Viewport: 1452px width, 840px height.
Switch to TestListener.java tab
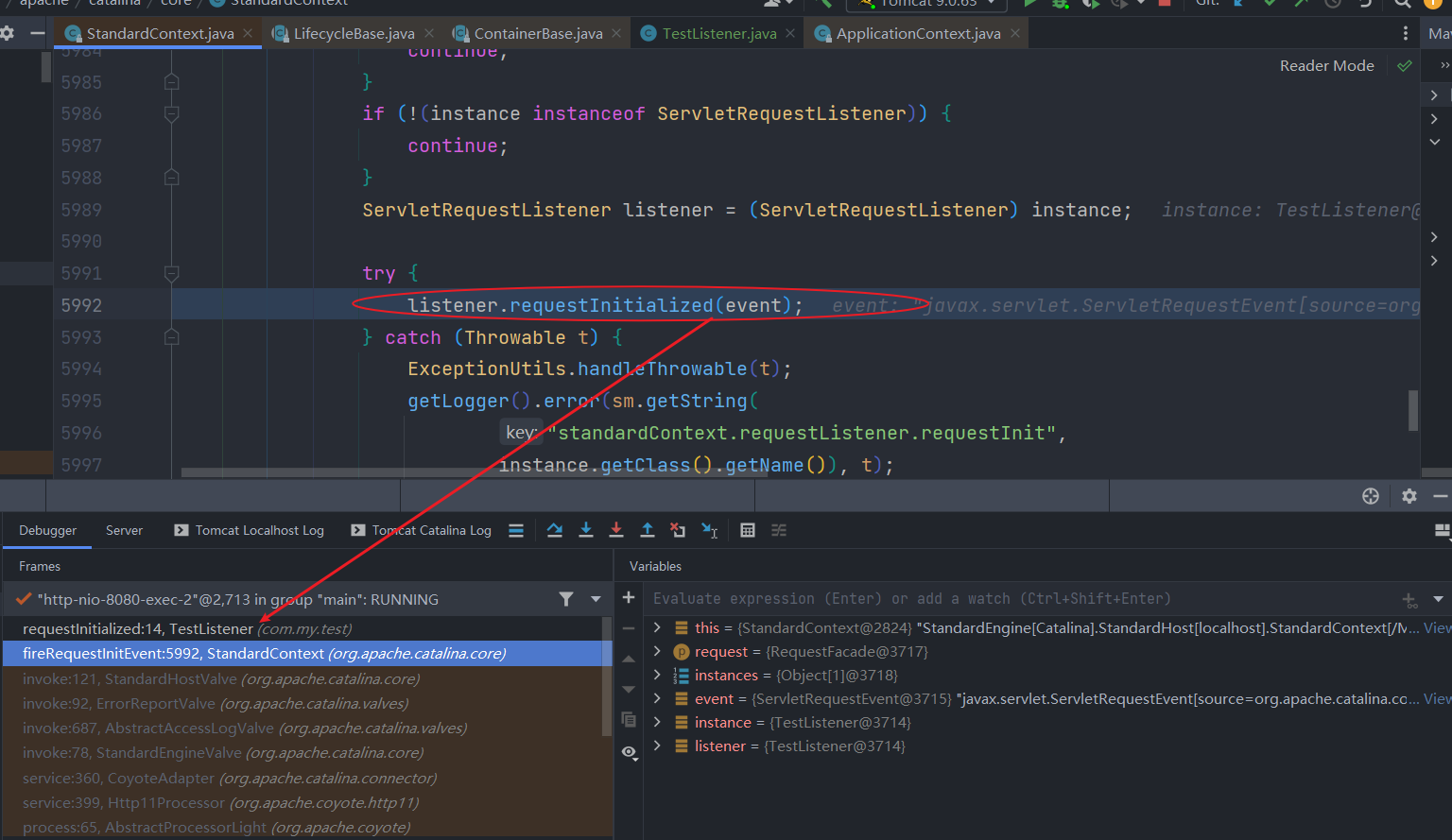pyautogui.click(x=719, y=33)
